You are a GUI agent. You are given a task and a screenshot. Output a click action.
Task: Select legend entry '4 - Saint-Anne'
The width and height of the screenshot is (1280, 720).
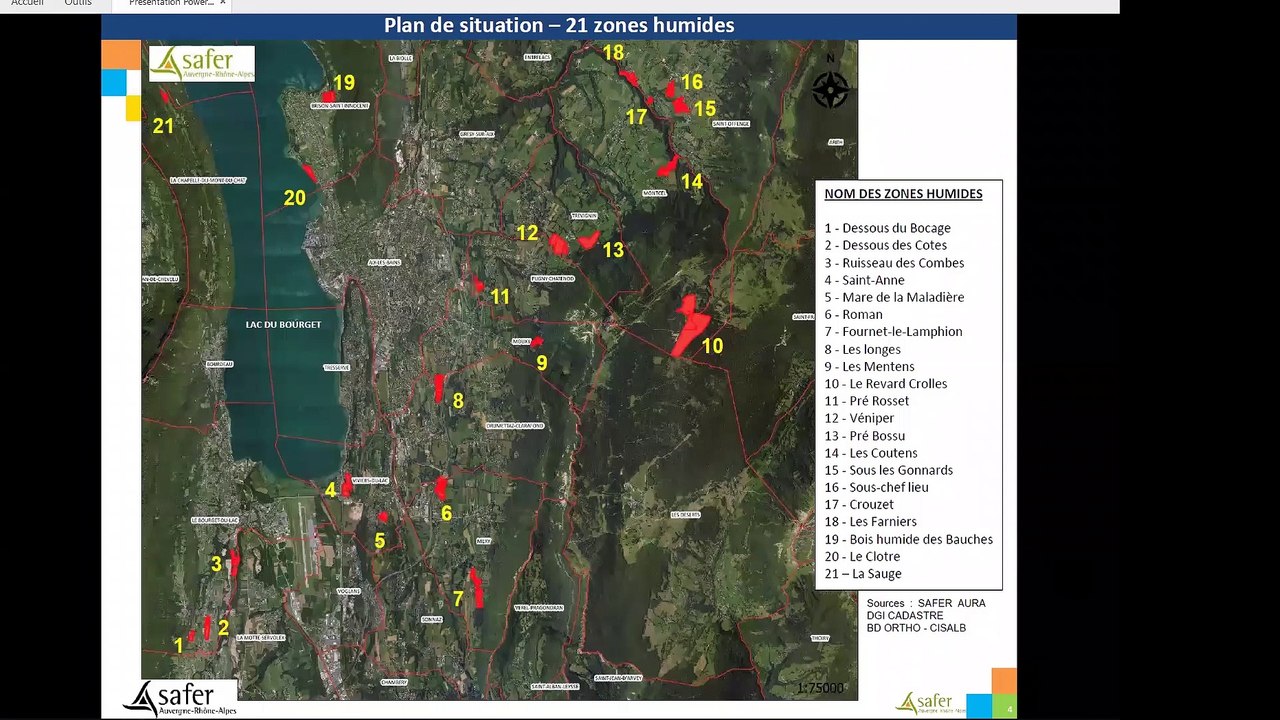(x=864, y=280)
